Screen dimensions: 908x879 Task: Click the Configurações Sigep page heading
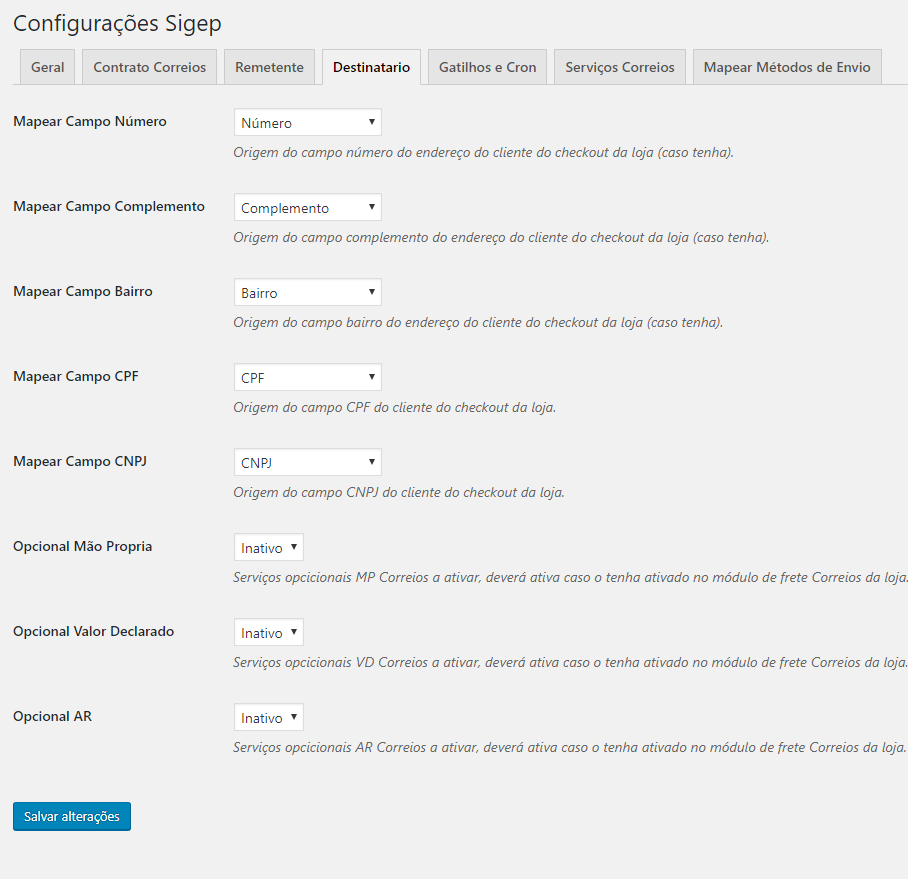point(117,23)
